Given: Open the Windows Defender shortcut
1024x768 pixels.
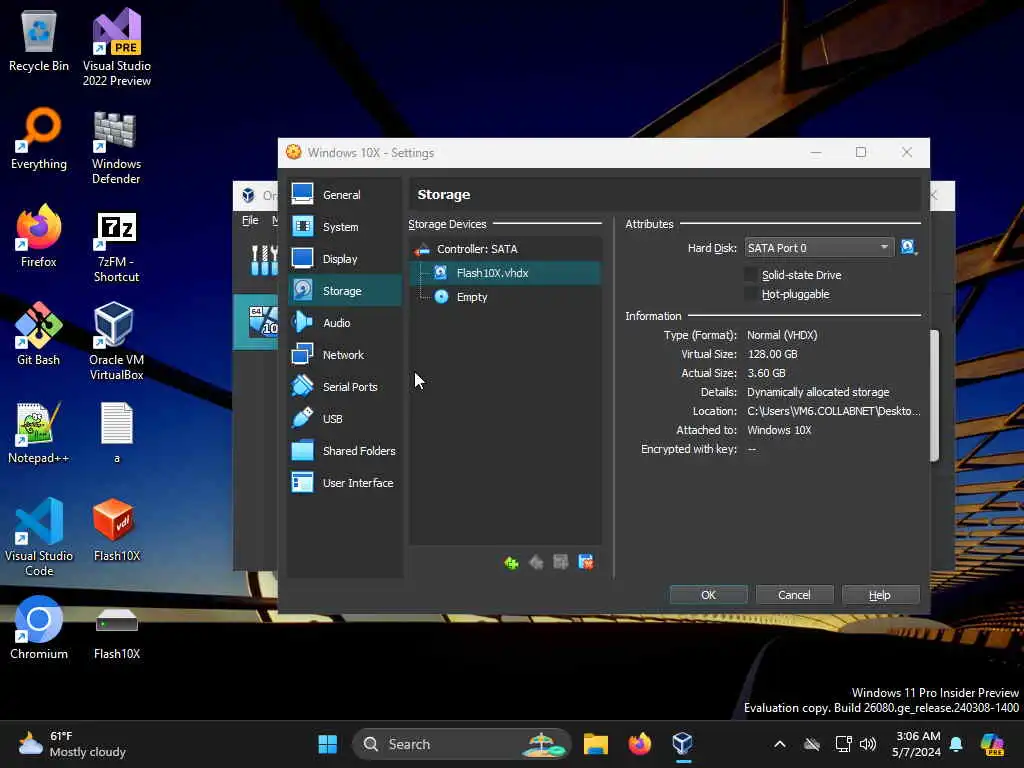Looking at the screenshot, I should [116, 146].
